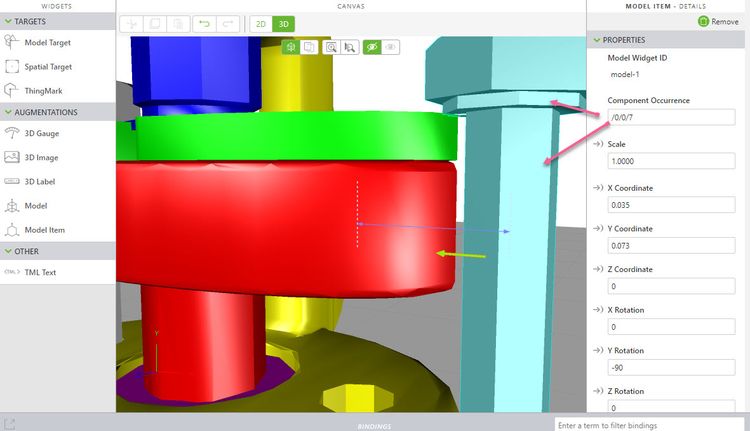Screen dimensions: 750x431
Task: Undo the last canvas action
Action: [205, 24]
